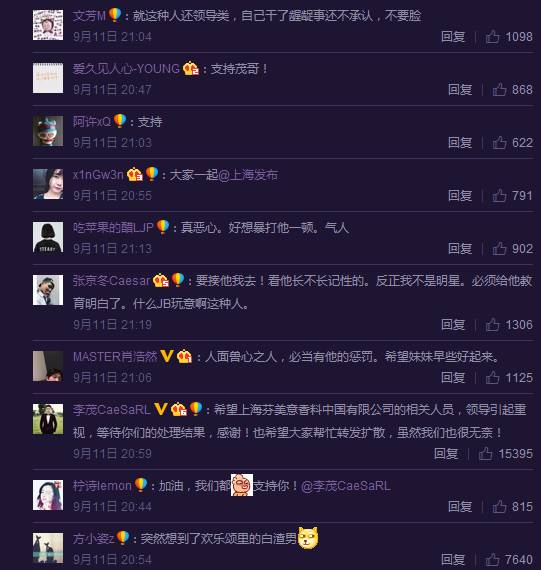
Task: Like 李茂CaeSaRL's comment with 15395 likes
Action: (486, 453)
